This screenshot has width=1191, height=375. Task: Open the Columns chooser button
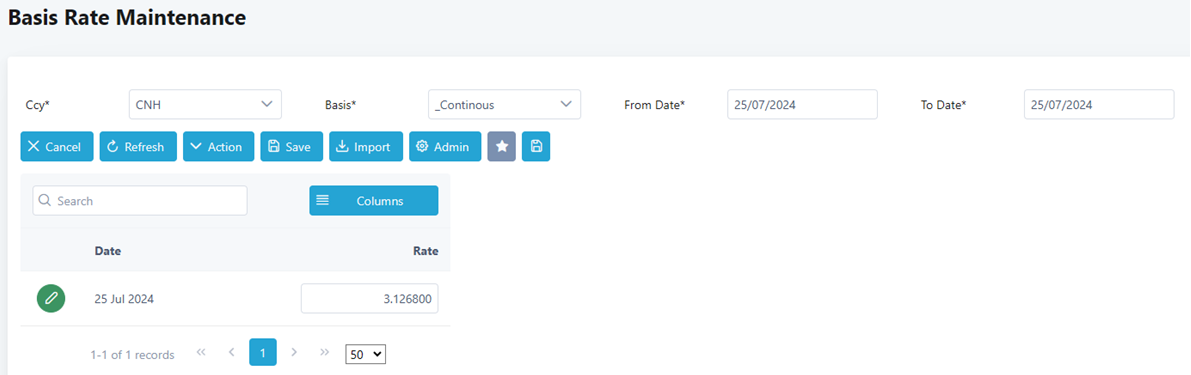tap(374, 201)
